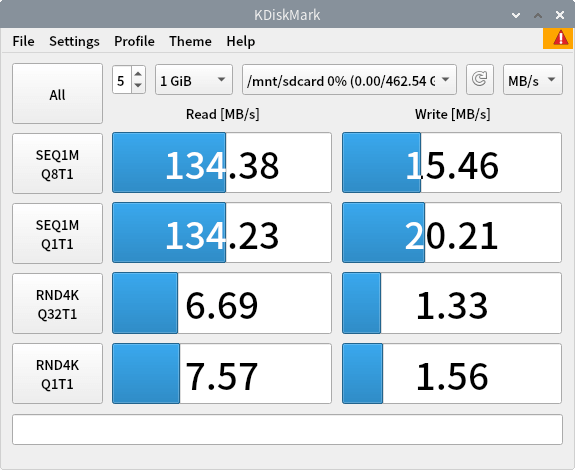Open the File menu

click(x=23, y=41)
